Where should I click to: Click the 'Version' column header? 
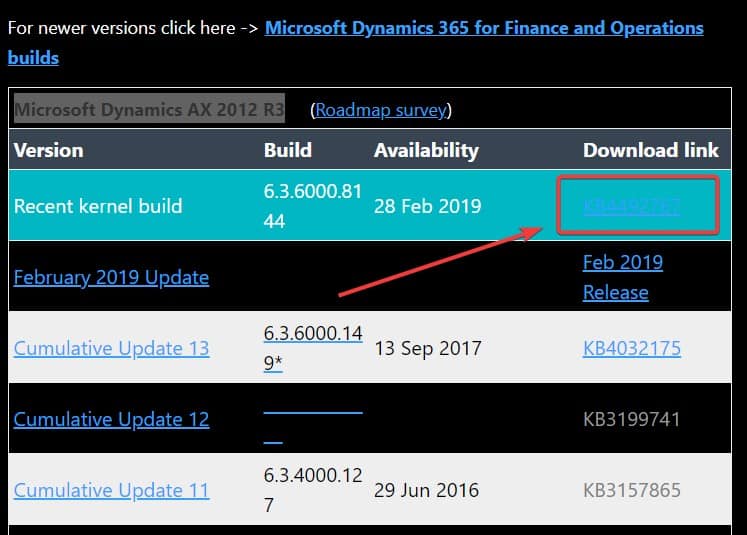(x=49, y=151)
